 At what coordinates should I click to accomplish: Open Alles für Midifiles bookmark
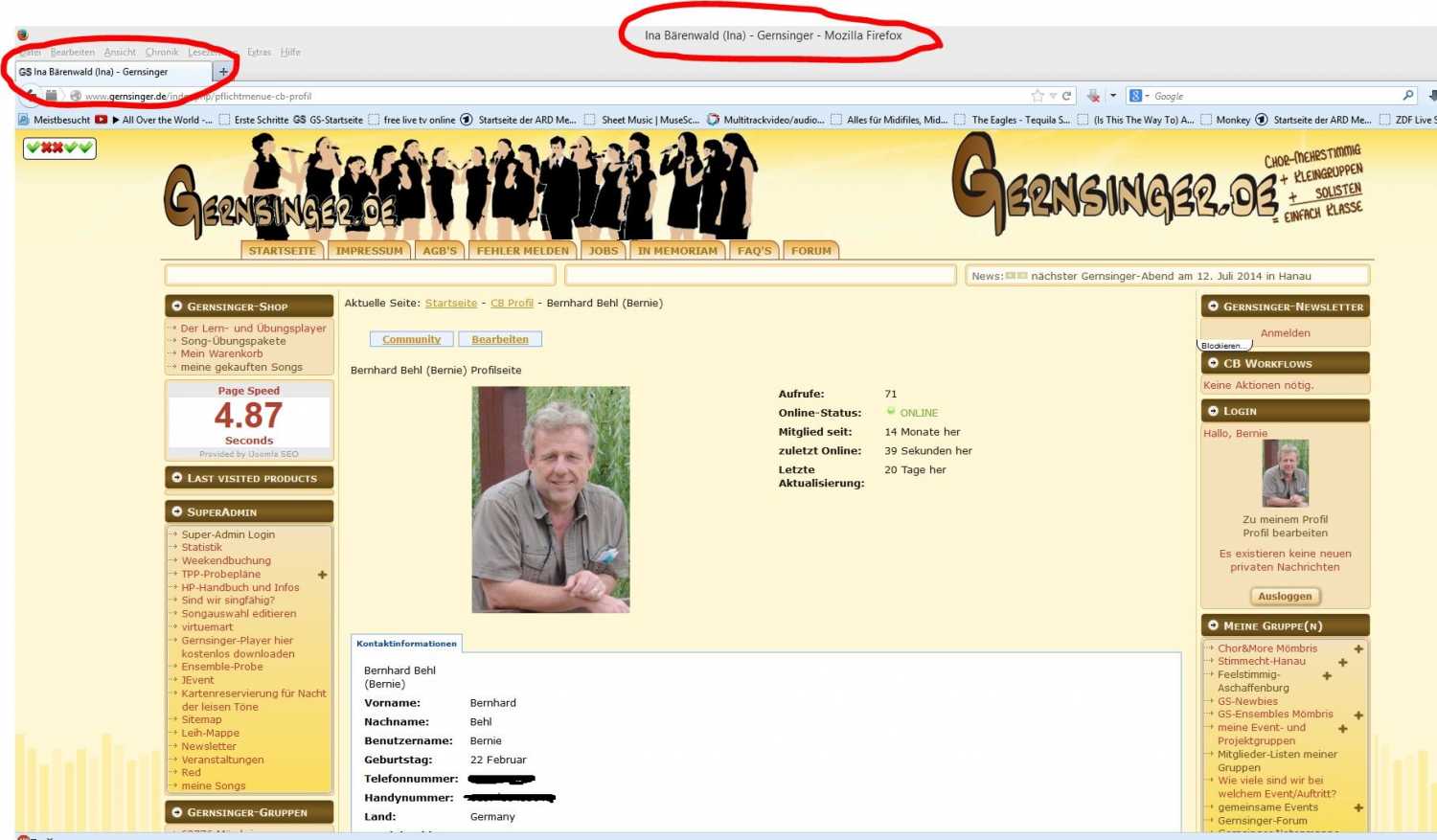pyautogui.click(x=888, y=120)
